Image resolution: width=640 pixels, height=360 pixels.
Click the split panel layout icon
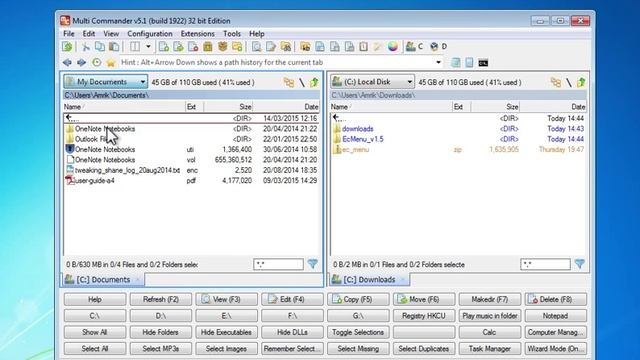pyautogui.click(x=135, y=47)
